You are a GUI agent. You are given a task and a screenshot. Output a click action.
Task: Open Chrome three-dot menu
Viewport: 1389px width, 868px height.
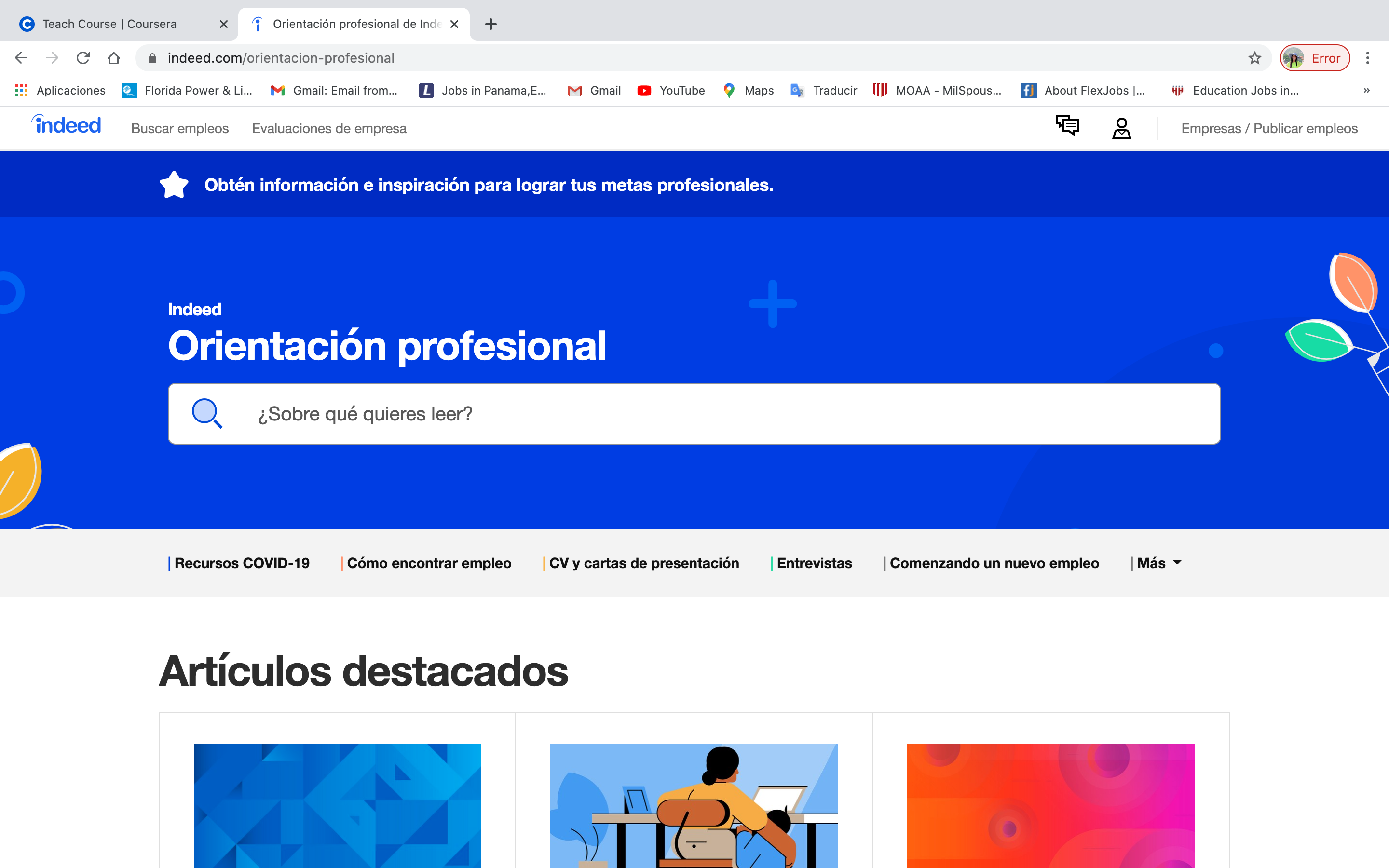click(1367, 58)
